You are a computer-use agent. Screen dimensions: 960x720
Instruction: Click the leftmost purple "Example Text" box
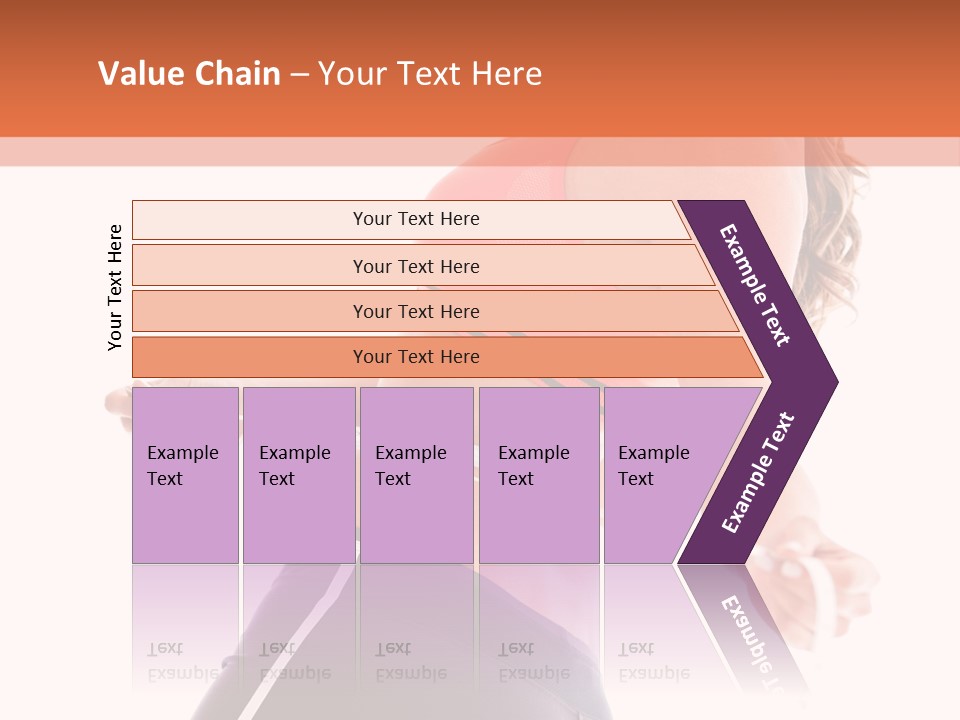pos(185,474)
